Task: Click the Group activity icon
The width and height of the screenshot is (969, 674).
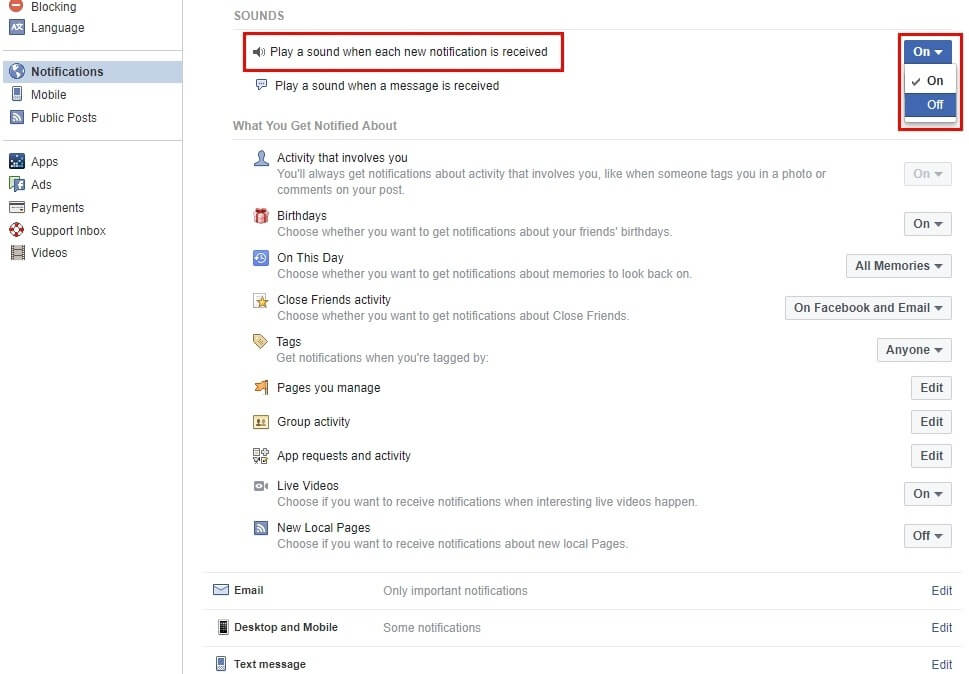Action: [261, 421]
